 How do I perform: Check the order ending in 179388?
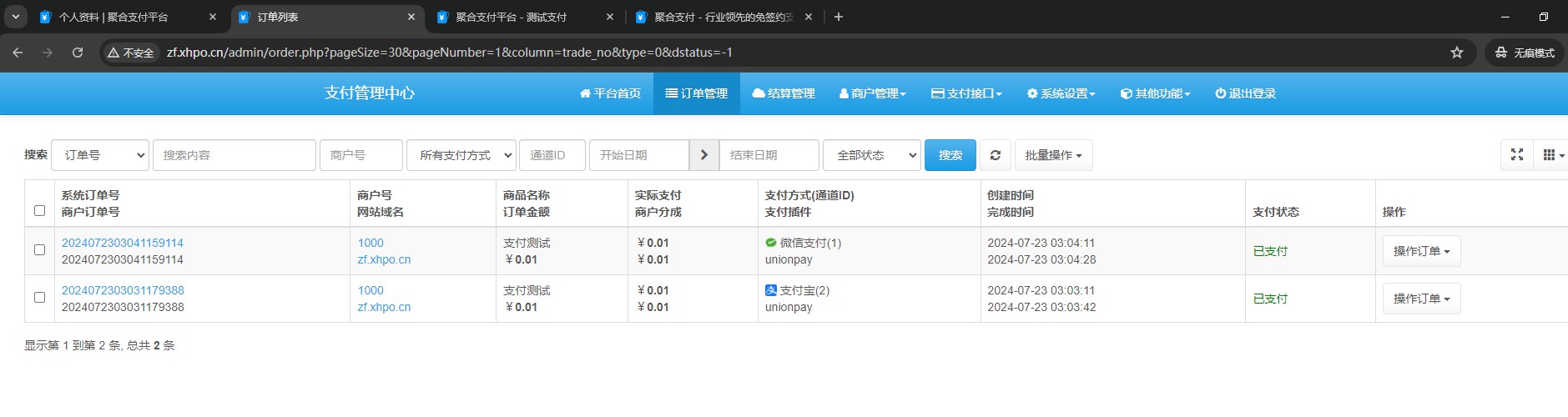coord(39,298)
